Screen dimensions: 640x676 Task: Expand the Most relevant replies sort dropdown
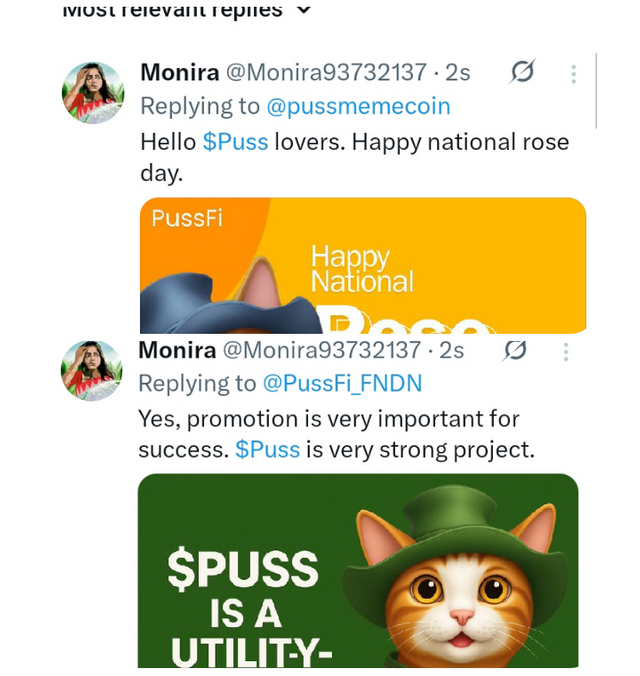(303, 11)
